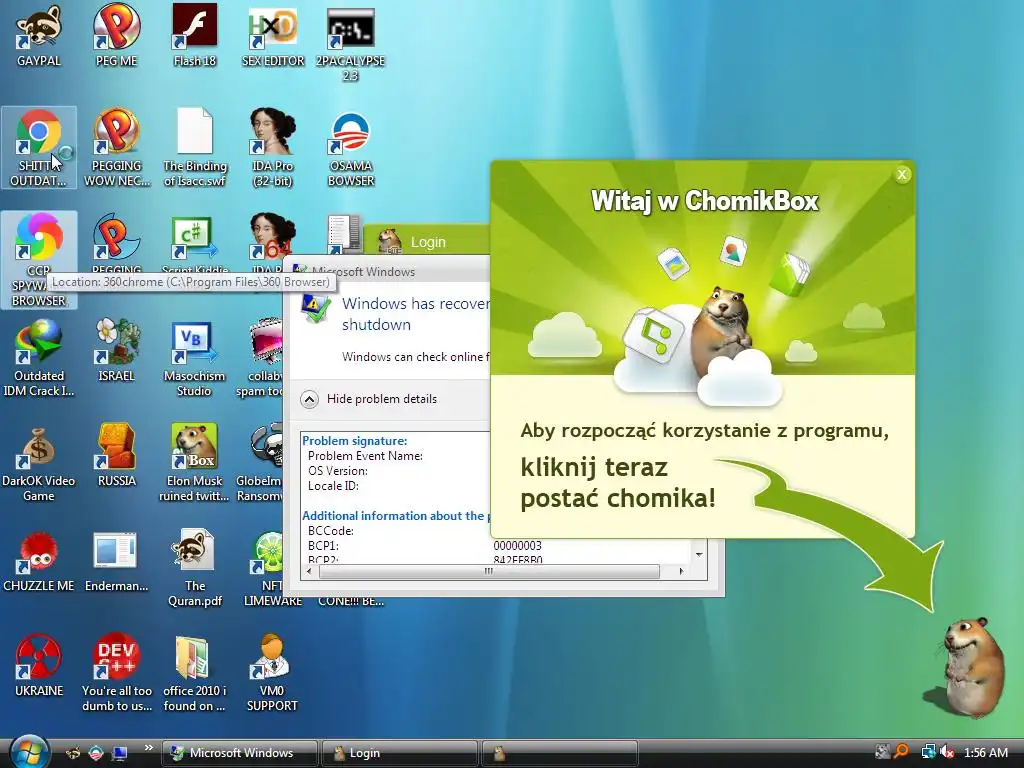
Task: Click the Locale ID row
Action: tap(333, 486)
